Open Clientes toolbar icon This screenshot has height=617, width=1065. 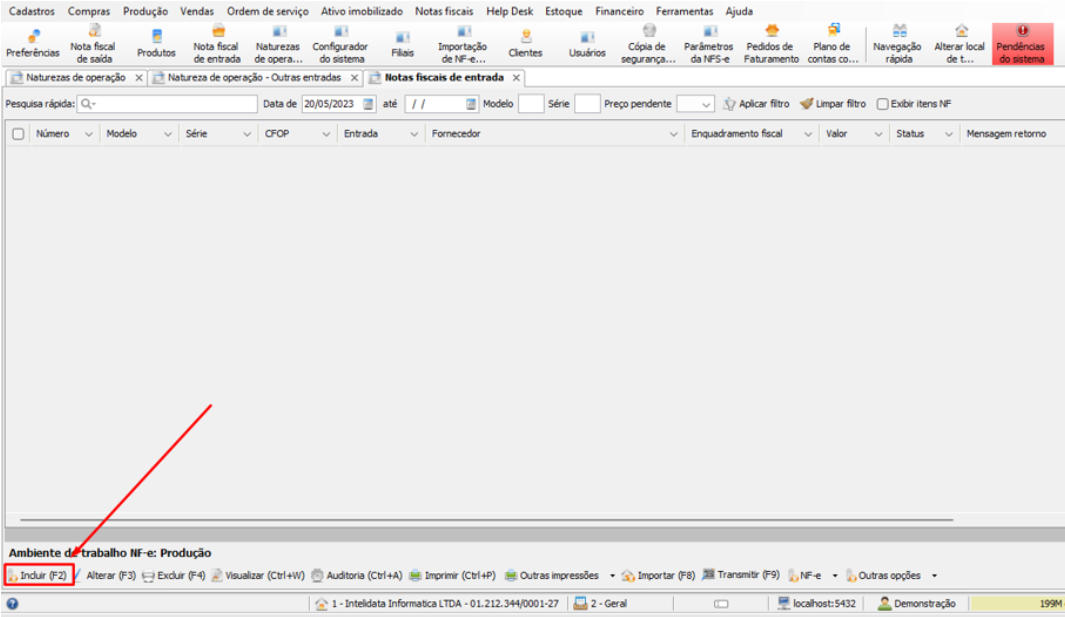point(526,43)
